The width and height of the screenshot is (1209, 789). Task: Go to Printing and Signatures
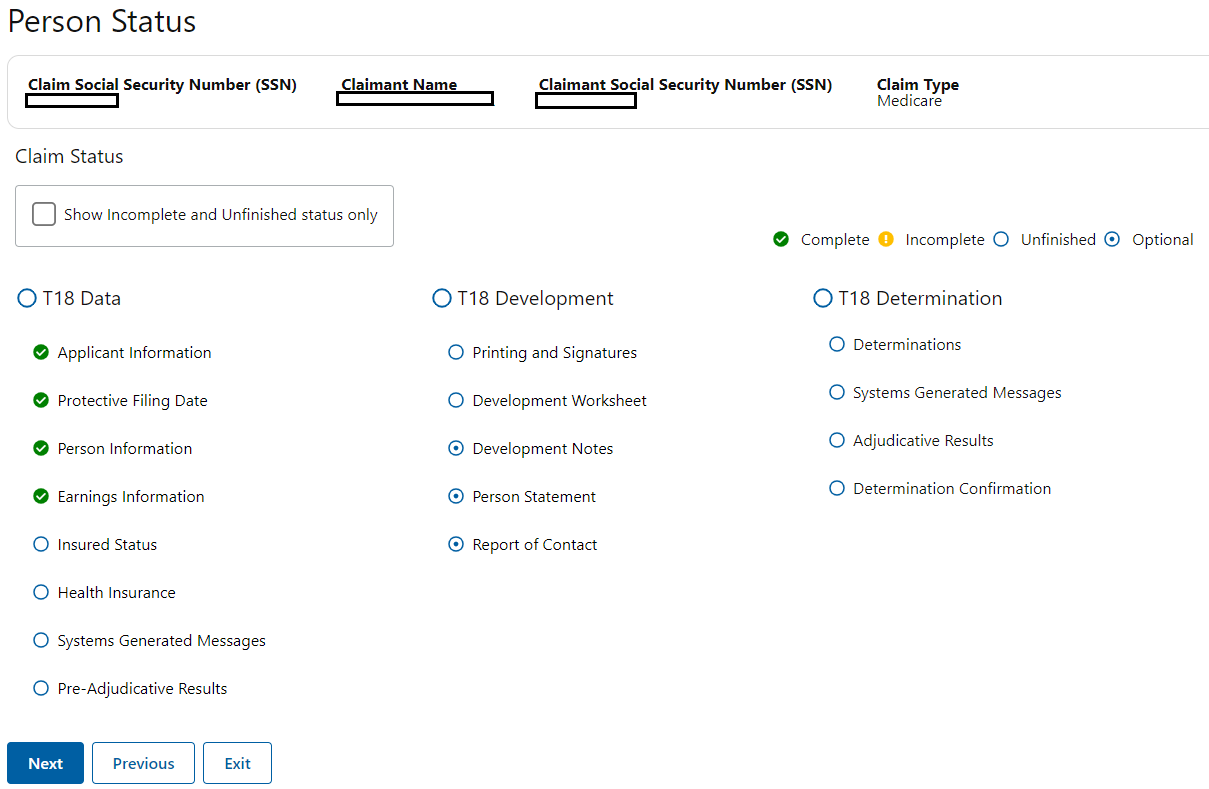coord(554,352)
